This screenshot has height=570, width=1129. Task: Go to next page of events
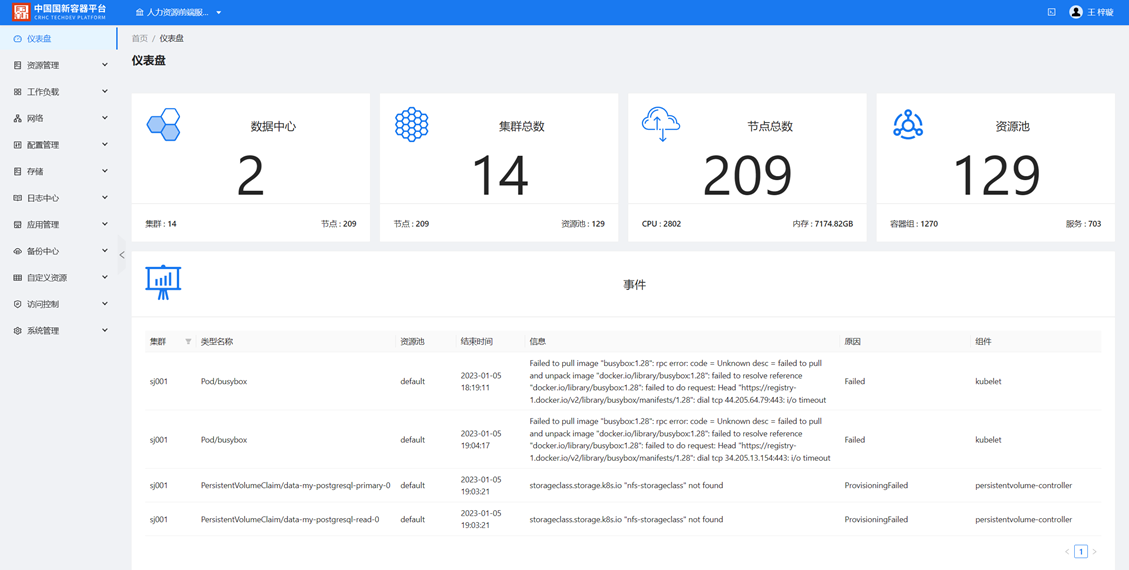[1095, 551]
